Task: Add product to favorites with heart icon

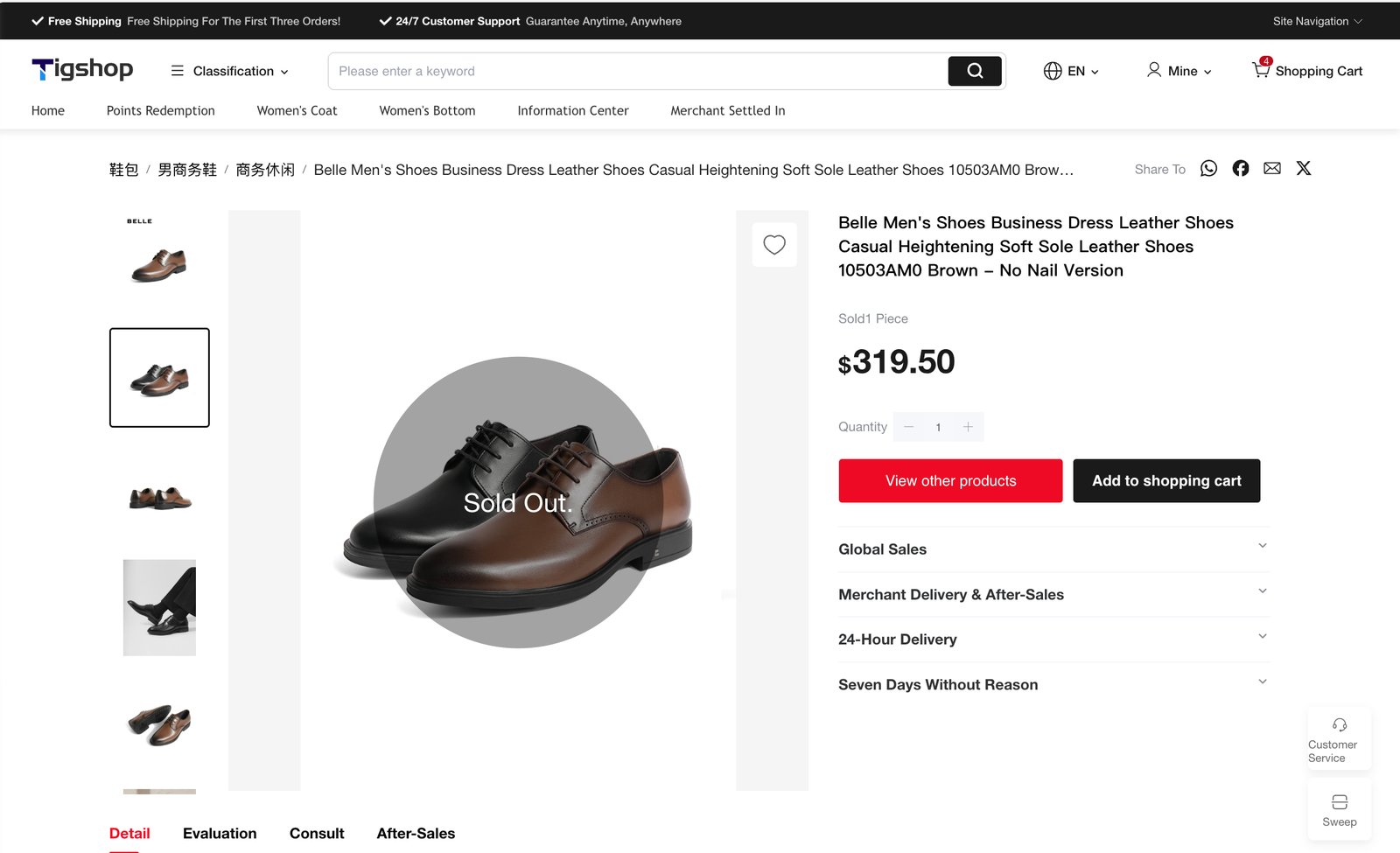Action: [774, 245]
